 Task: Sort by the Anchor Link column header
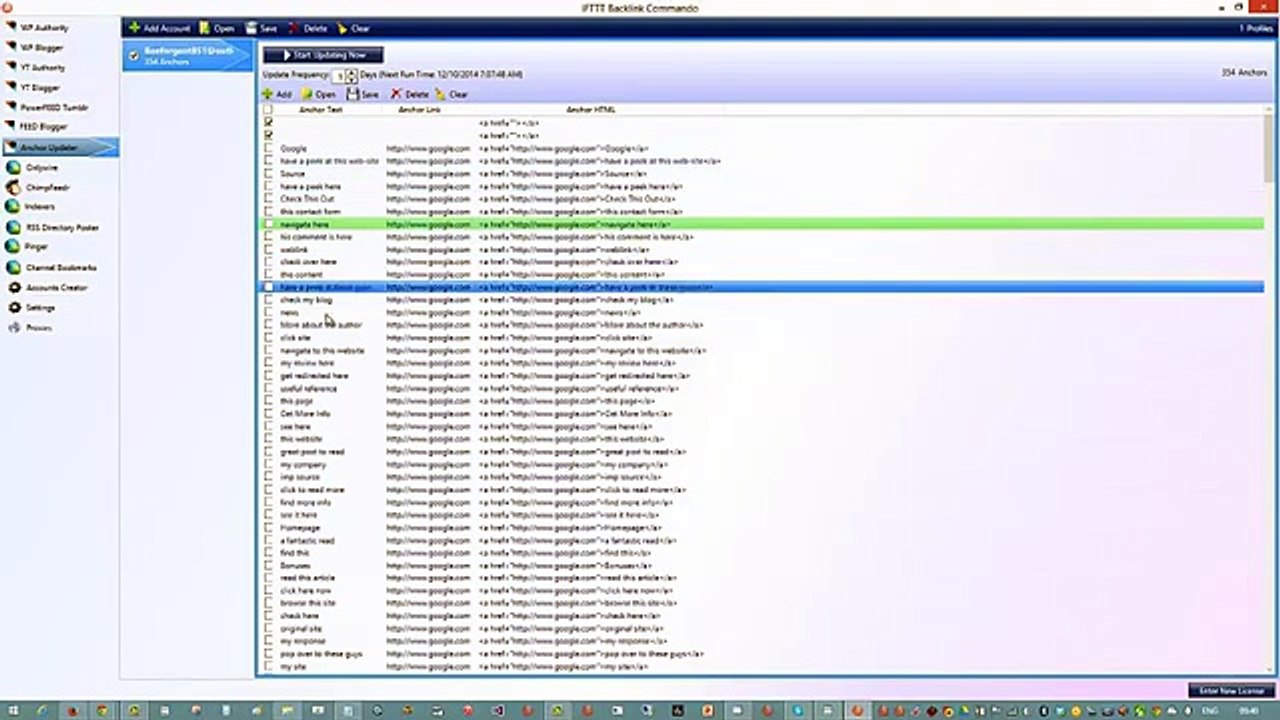(419, 109)
